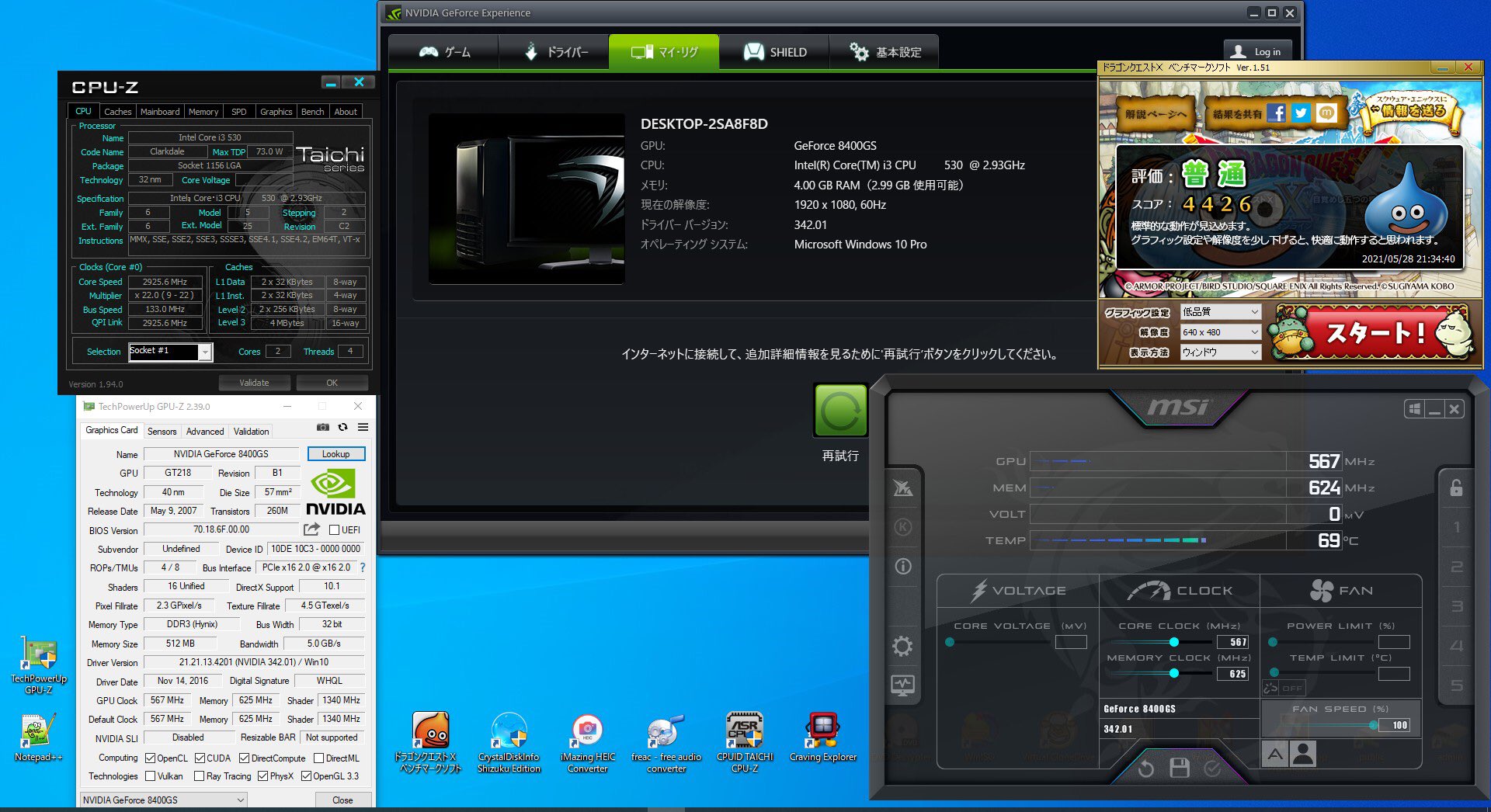Open fre:ac audio converter shortcut
Viewport: 1491px width, 812px height.
(666, 743)
